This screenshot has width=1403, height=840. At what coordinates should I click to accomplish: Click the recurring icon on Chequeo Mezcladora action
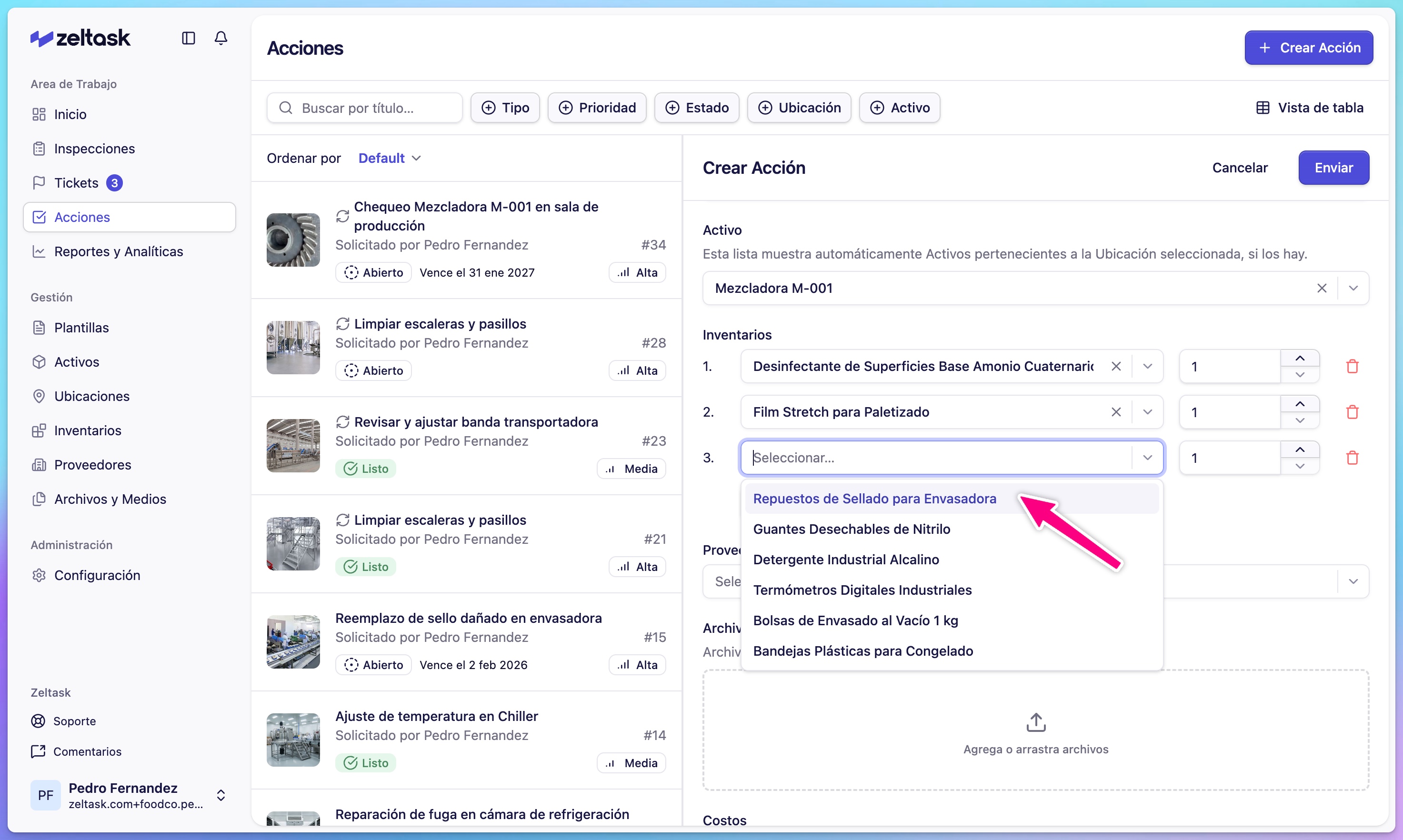coord(342,216)
